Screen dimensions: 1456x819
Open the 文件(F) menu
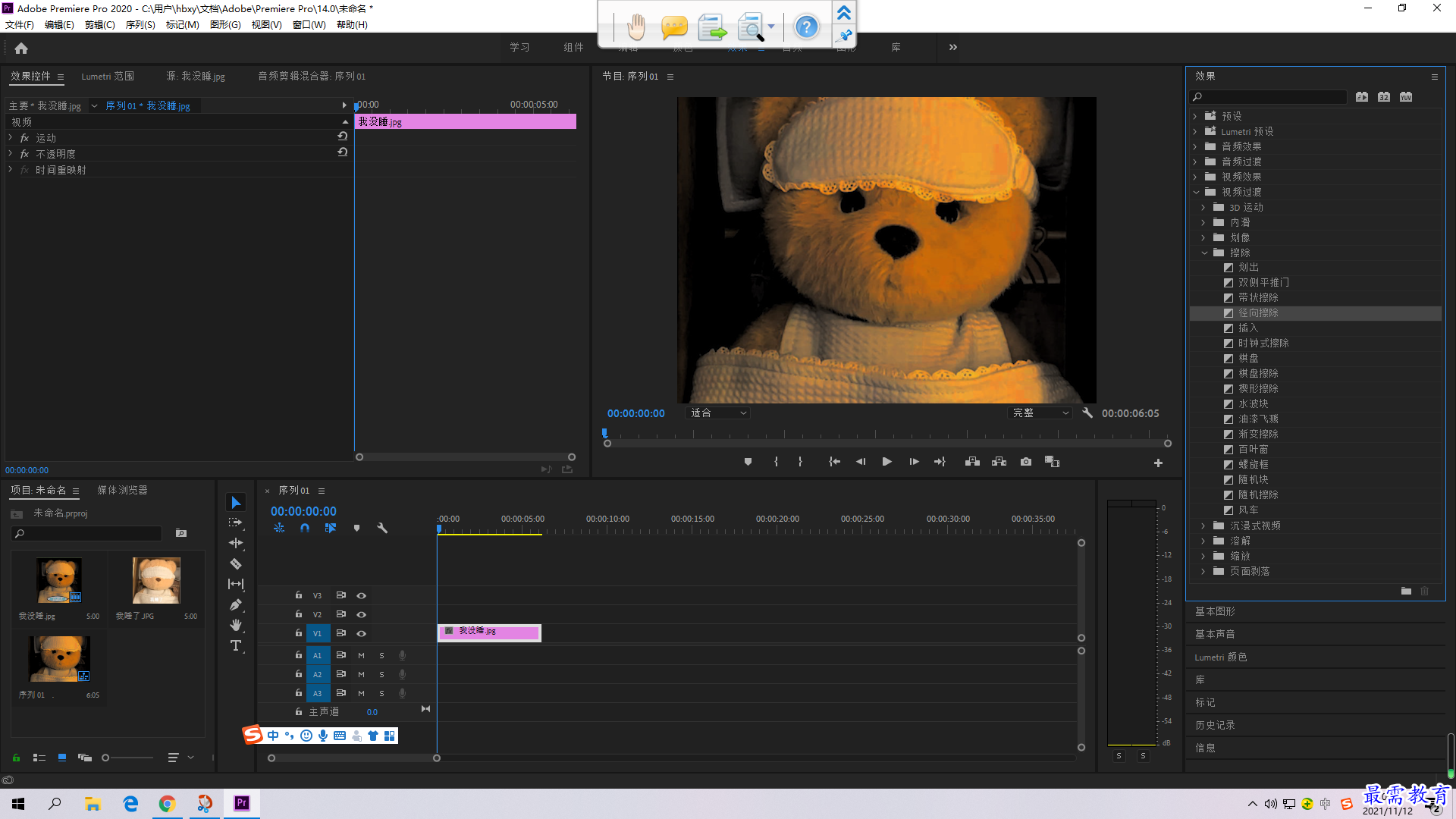click(x=20, y=25)
